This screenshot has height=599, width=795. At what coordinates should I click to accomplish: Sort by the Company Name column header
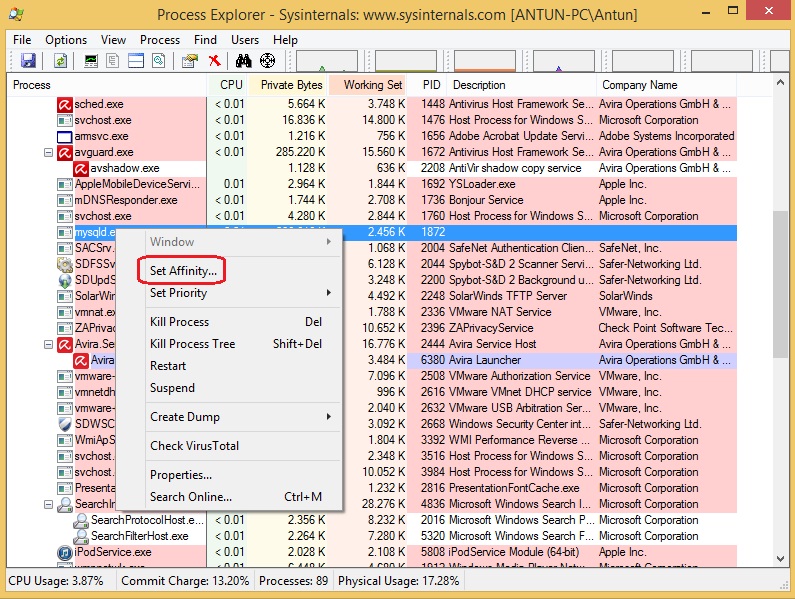(x=667, y=85)
